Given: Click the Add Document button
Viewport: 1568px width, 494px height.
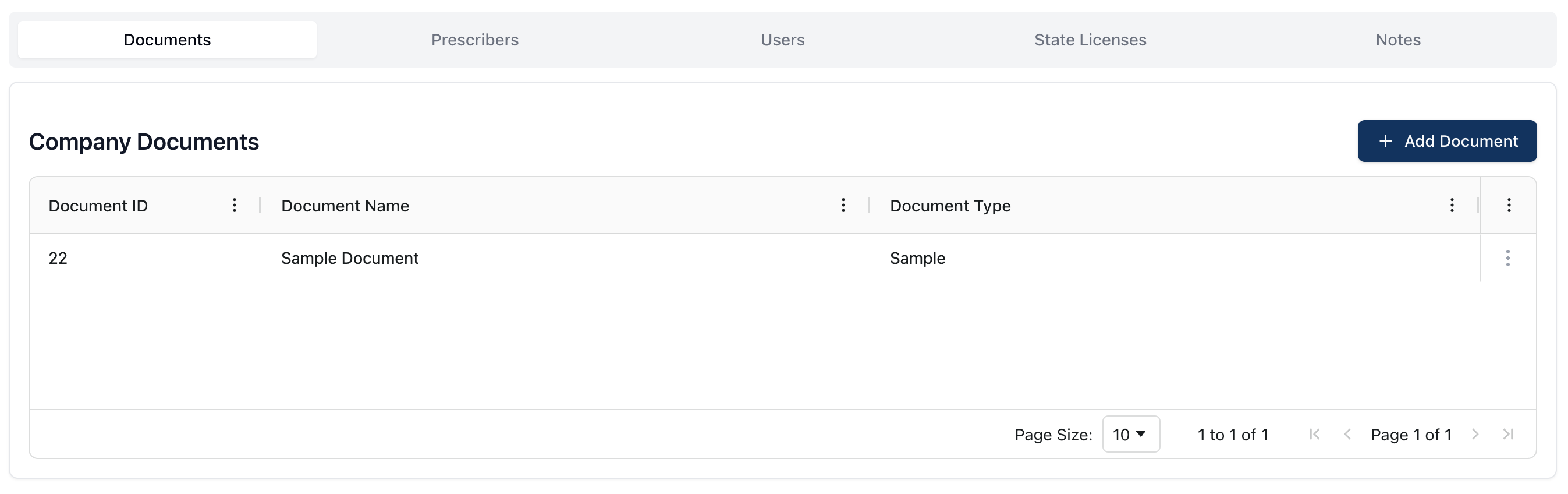Looking at the screenshot, I should coord(1446,142).
